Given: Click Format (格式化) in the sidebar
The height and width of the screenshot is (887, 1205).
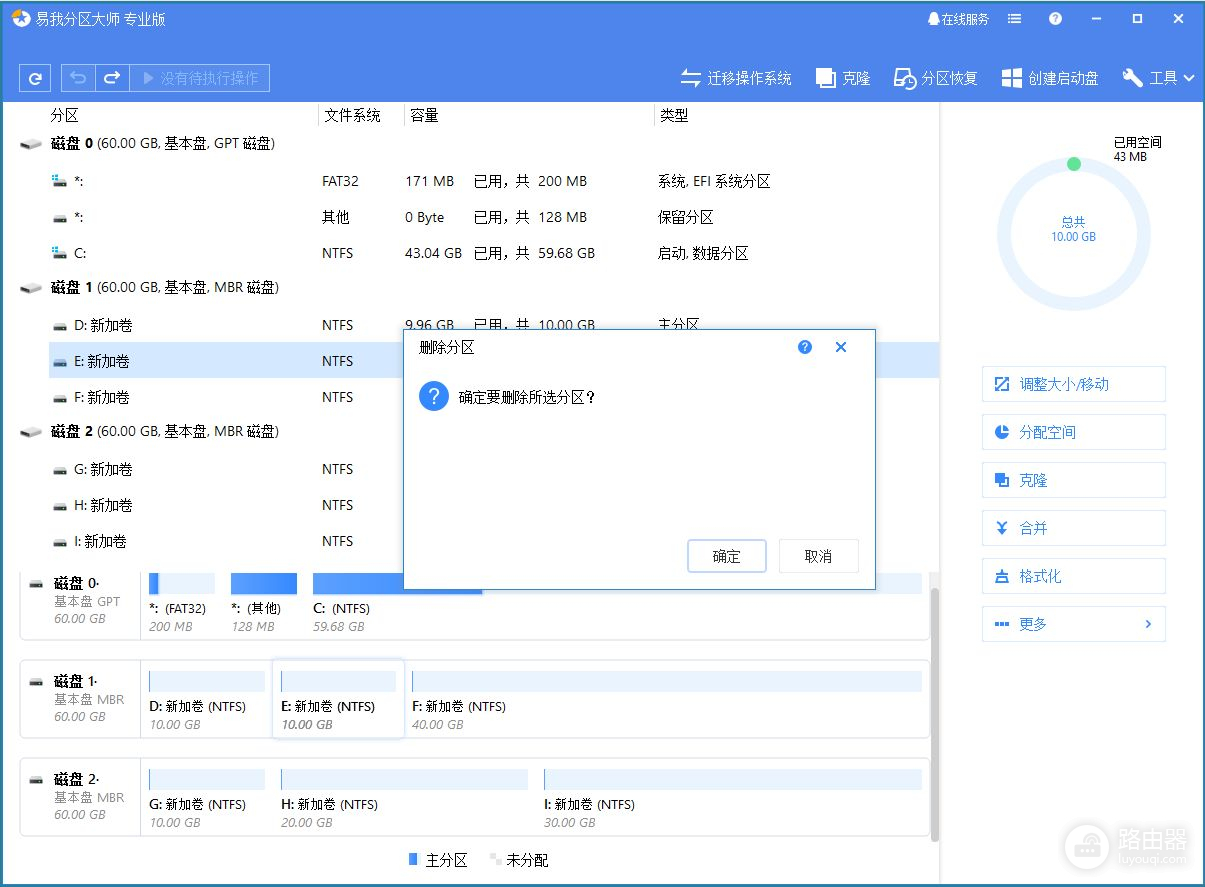Looking at the screenshot, I should tap(1073, 576).
